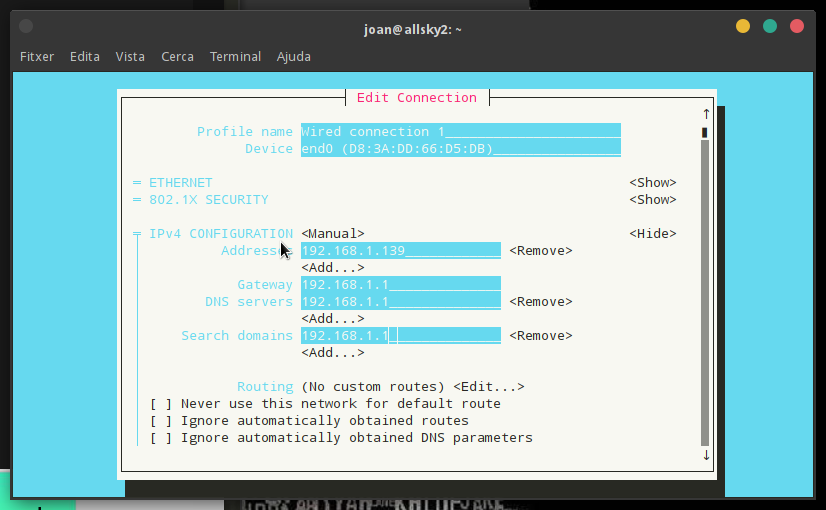
Task: Click the joan@allsky2 window title
Action: click(412, 30)
